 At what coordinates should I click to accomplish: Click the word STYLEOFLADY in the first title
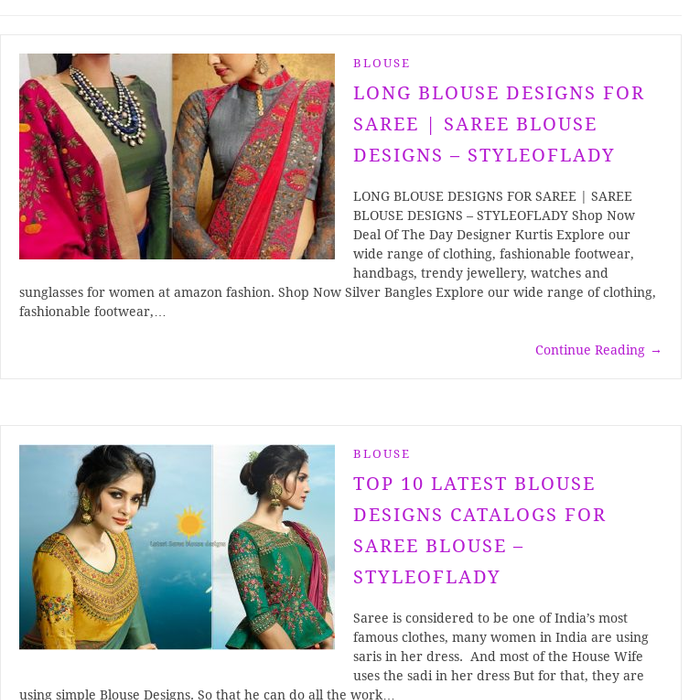(541, 155)
